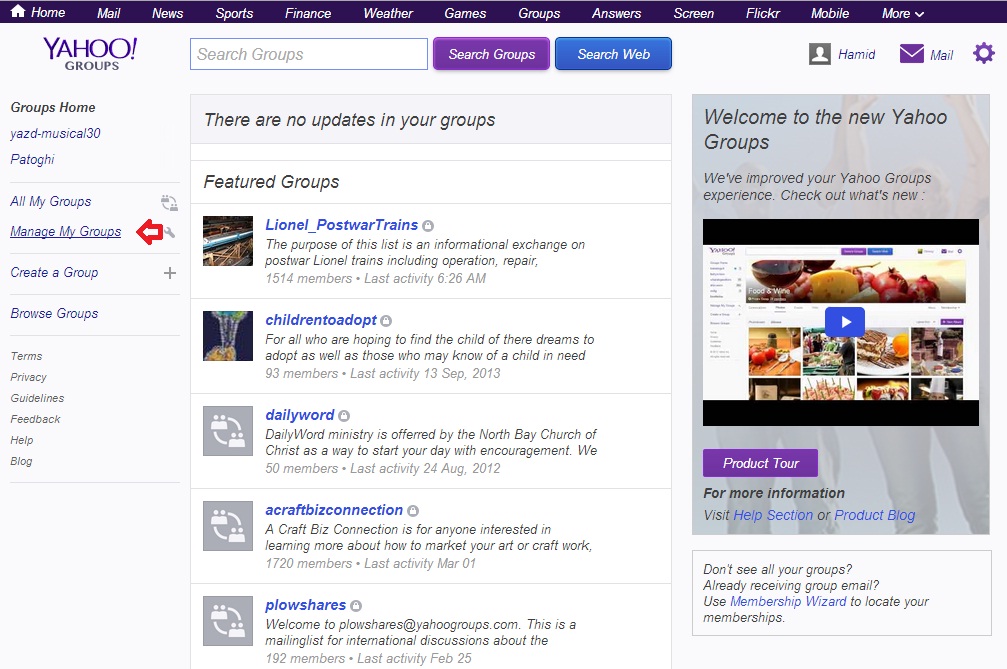Open the Mail envelope icon
The image size is (1007, 669).
click(911, 54)
